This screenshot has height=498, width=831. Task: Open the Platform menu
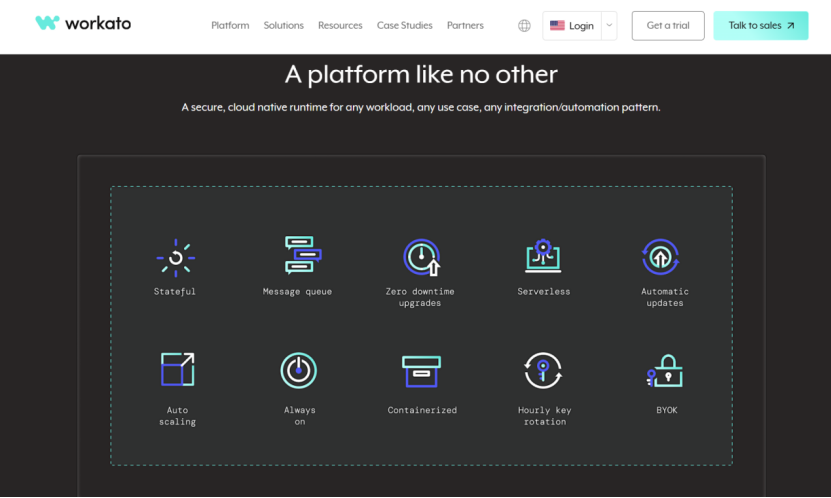click(x=230, y=26)
